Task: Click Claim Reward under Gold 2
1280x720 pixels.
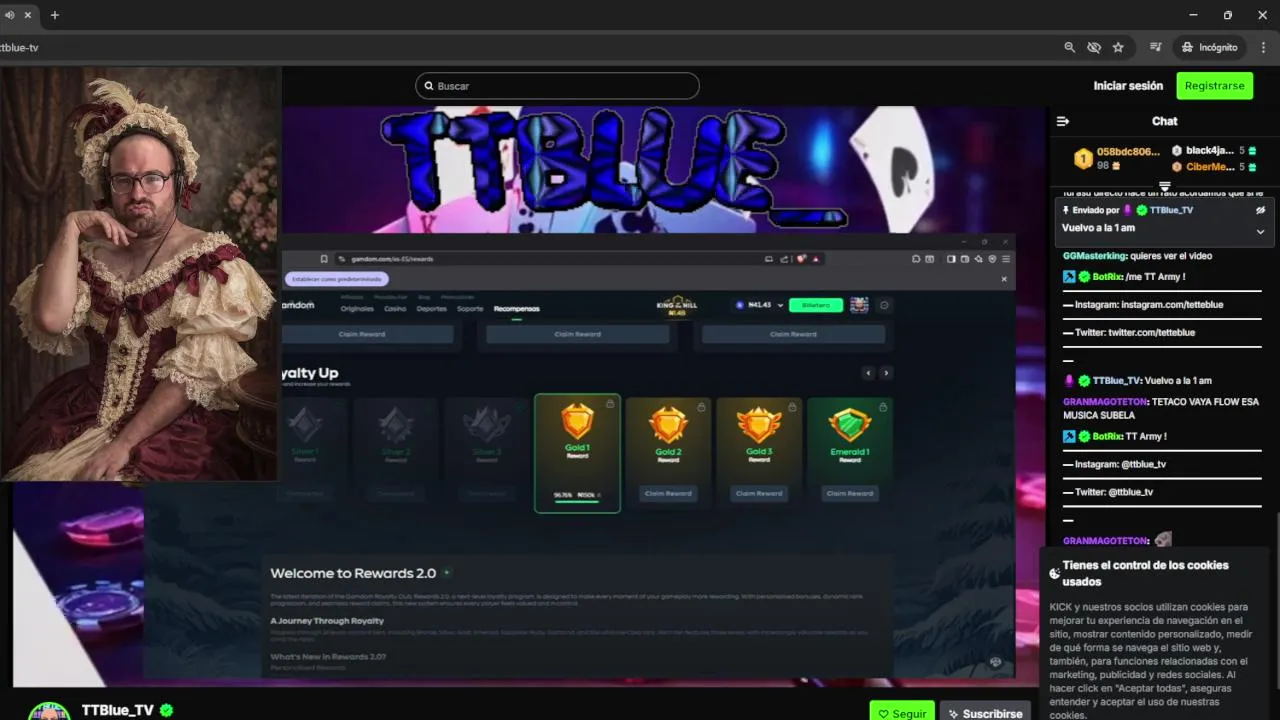Action: 668,493
